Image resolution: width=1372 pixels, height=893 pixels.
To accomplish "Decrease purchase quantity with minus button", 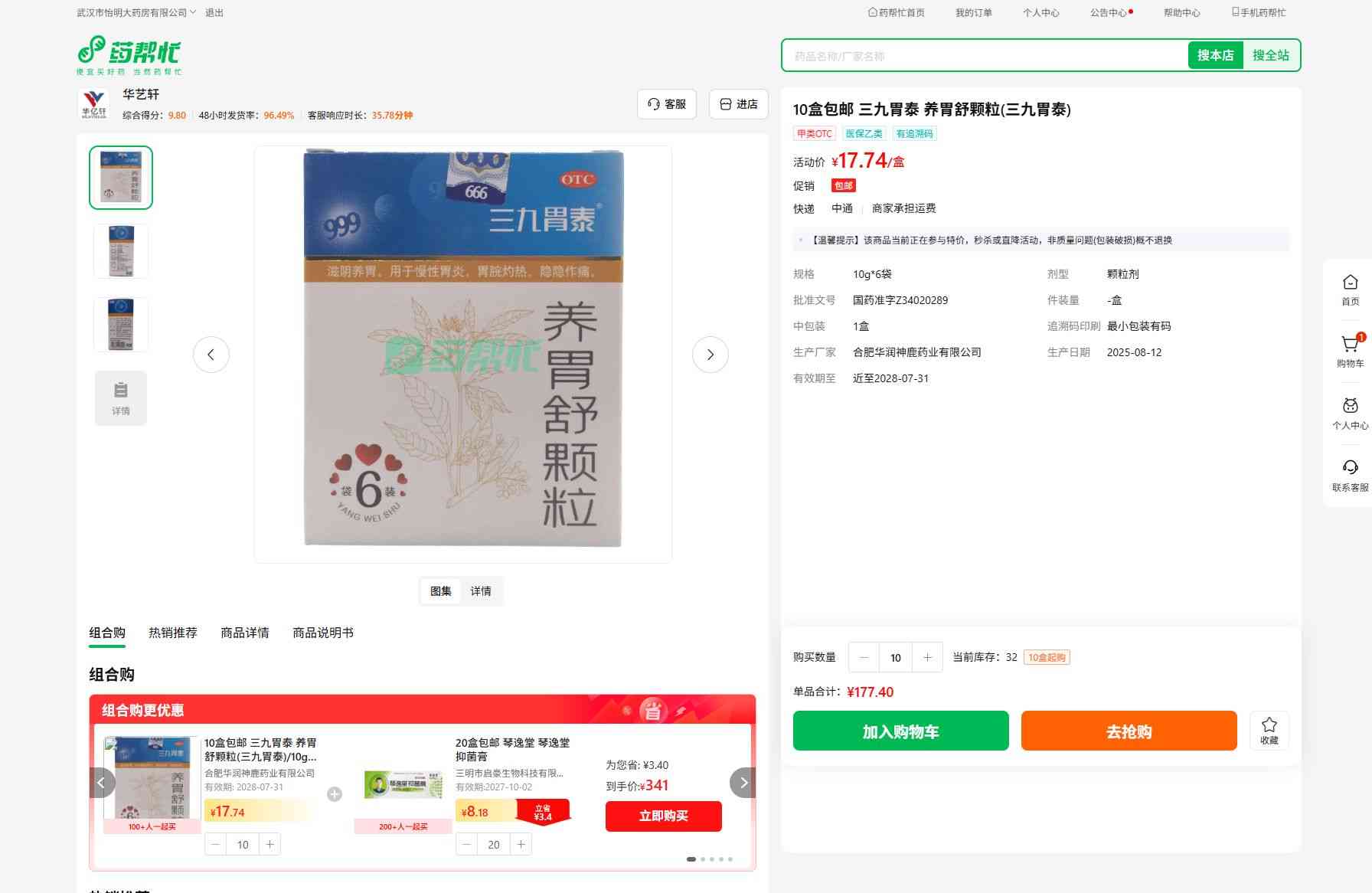I will pos(864,657).
